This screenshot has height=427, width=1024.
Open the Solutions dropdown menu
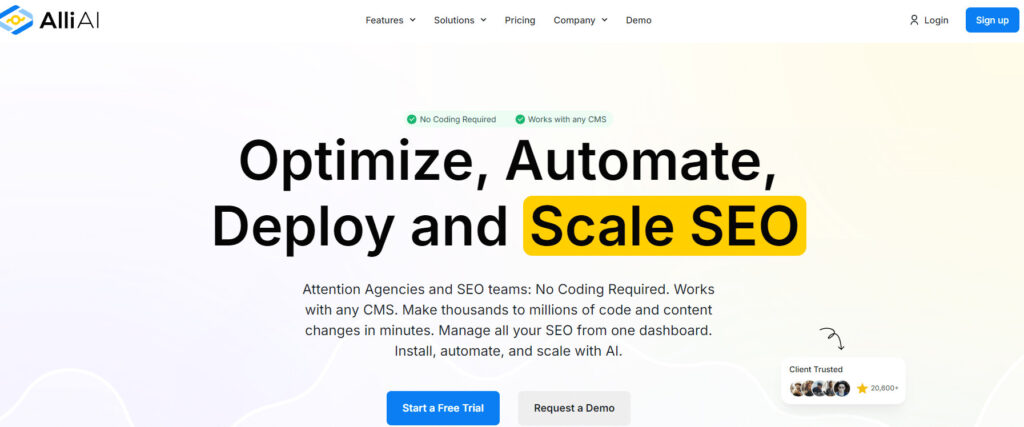[x=460, y=20]
